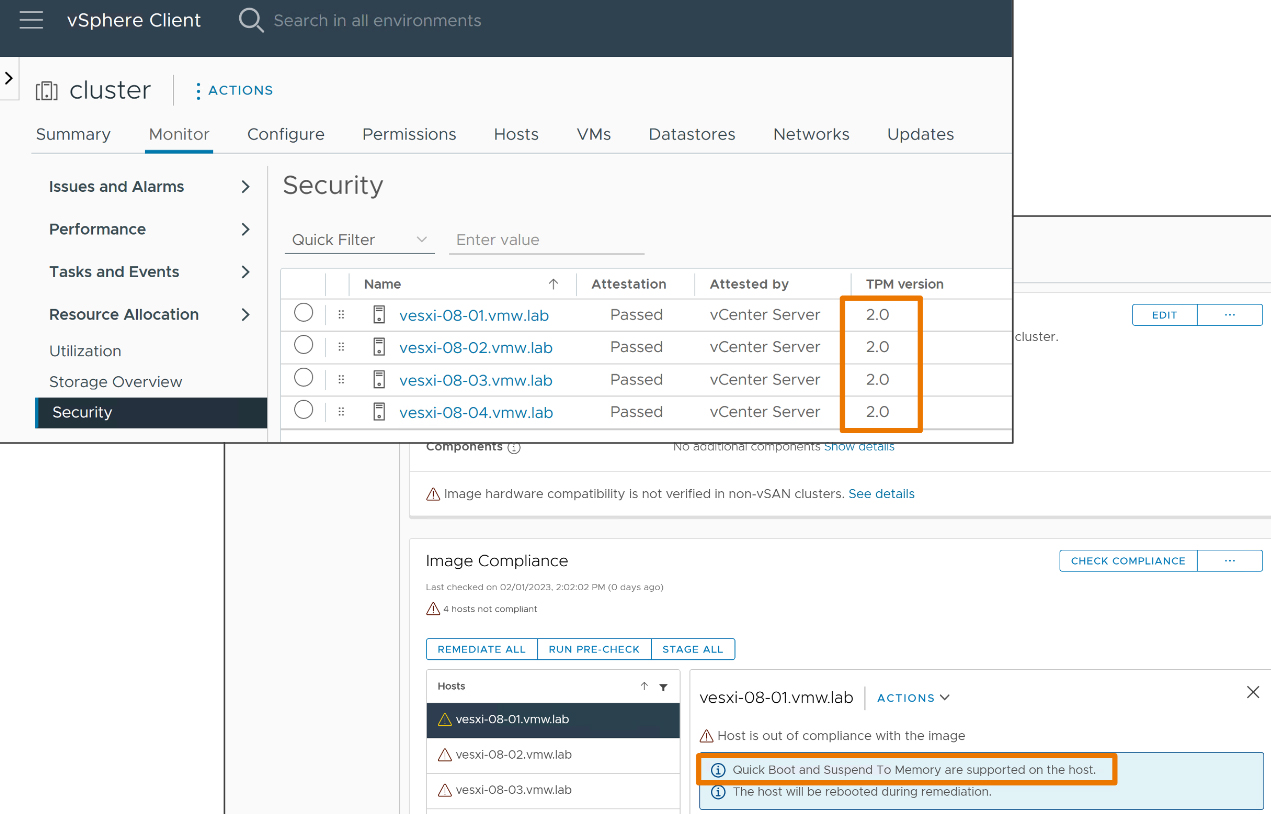Open the VMs tab
The width and height of the screenshot is (1271, 814).
[594, 134]
